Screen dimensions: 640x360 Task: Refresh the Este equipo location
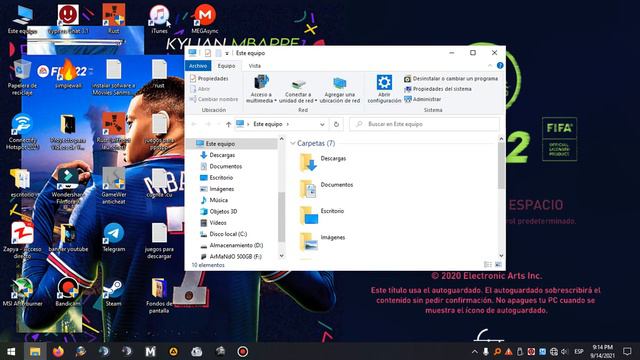coord(336,124)
